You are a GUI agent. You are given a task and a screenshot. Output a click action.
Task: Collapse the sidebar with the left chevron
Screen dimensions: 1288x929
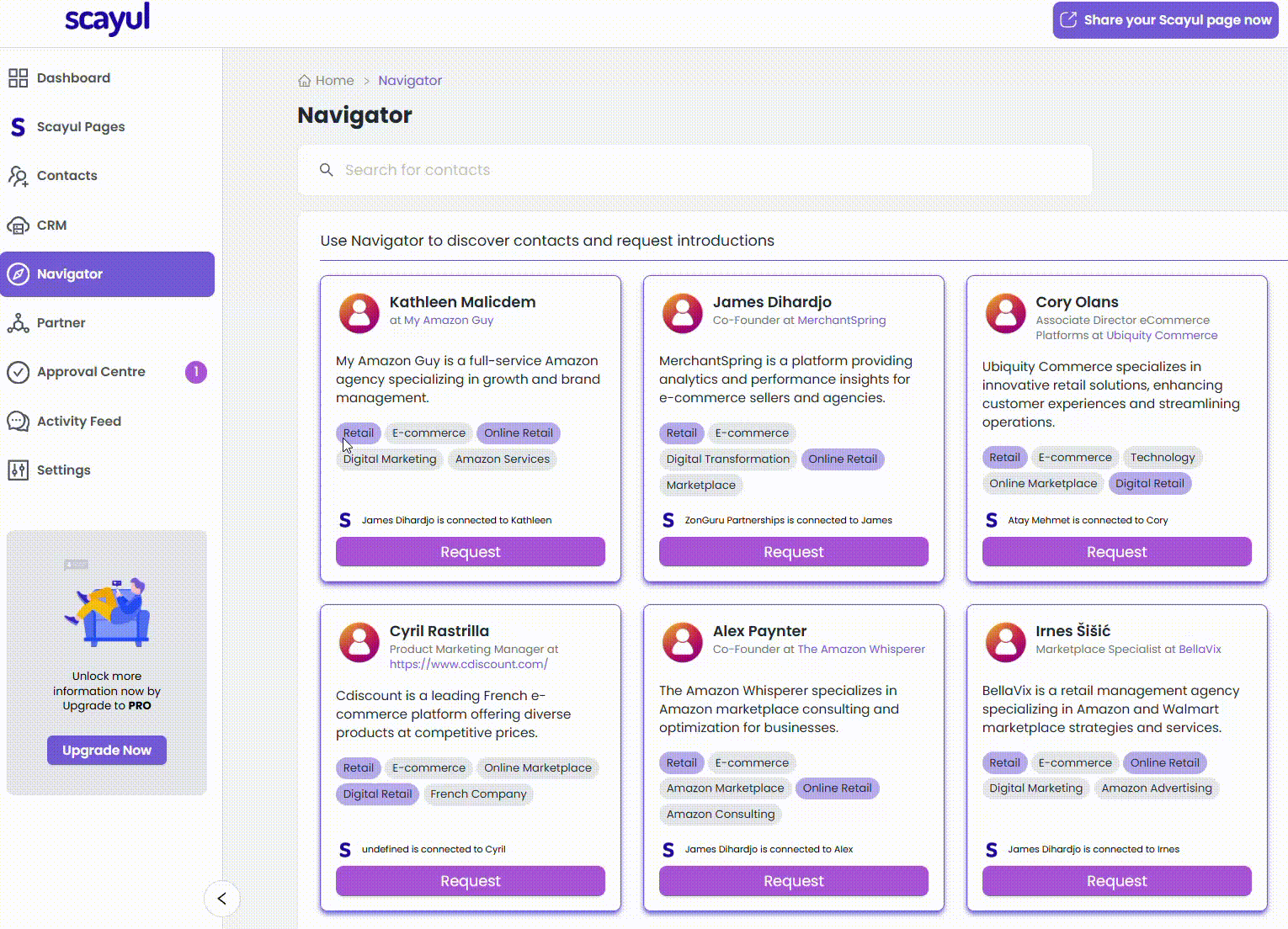(x=222, y=899)
